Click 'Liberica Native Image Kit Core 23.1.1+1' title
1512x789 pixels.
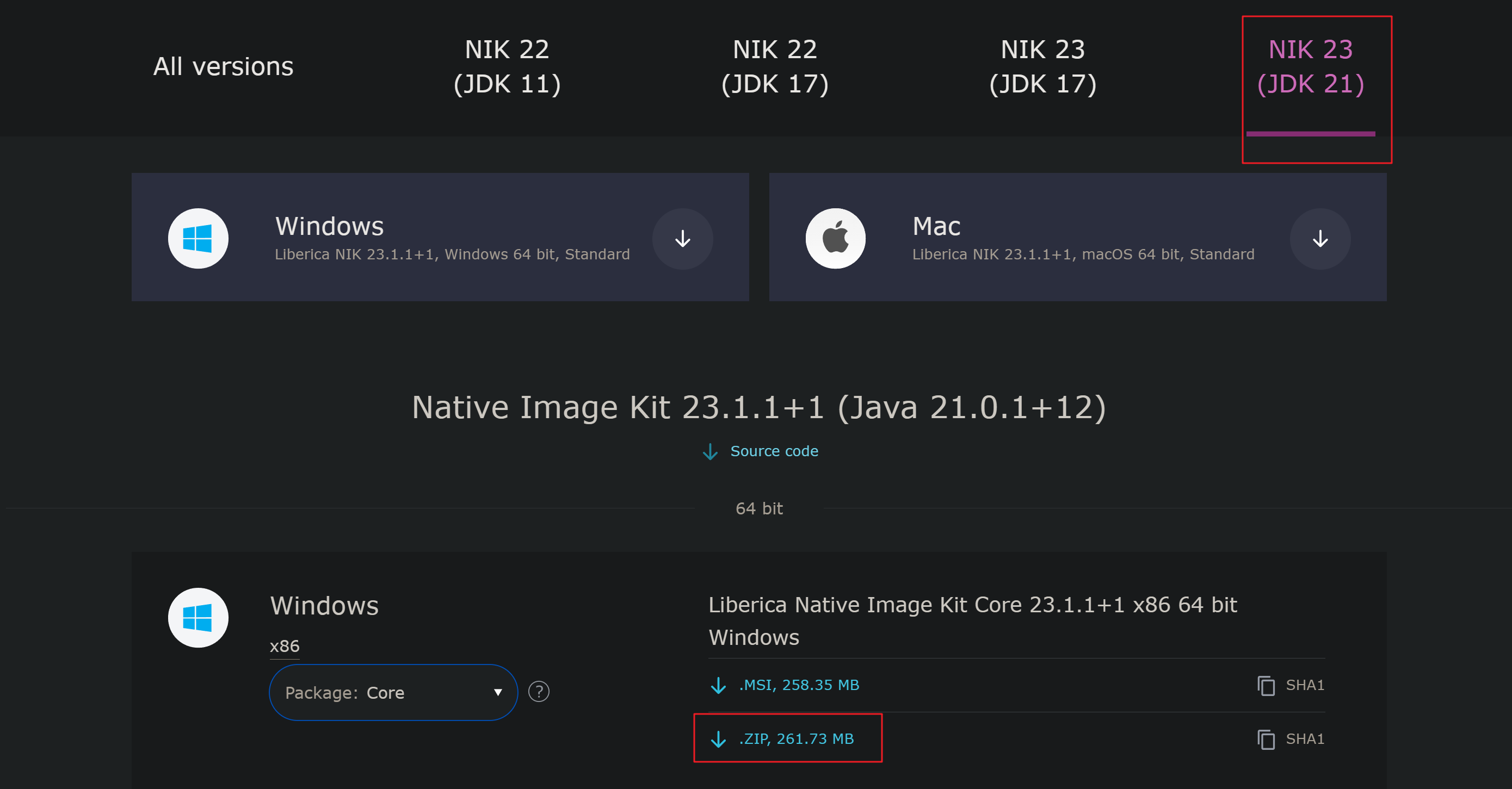pos(973,620)
